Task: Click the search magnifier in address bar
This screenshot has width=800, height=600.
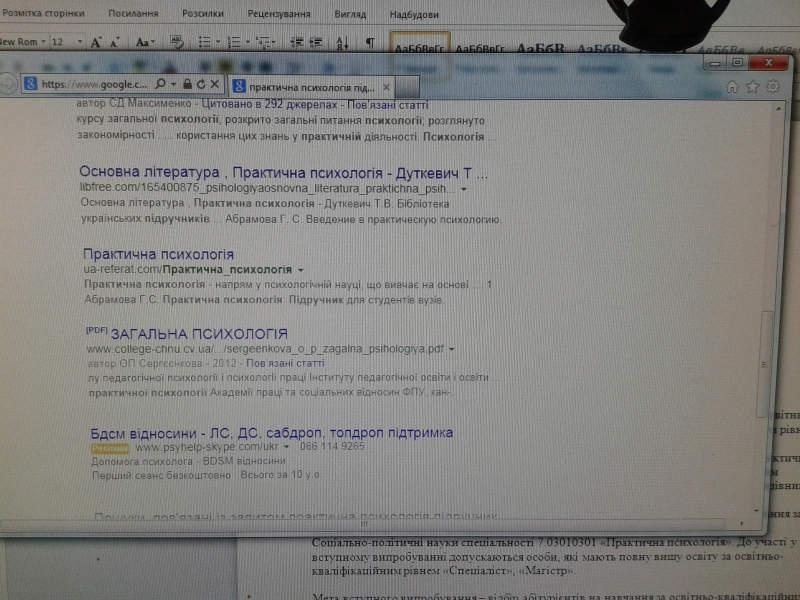Action: (162, 84)
